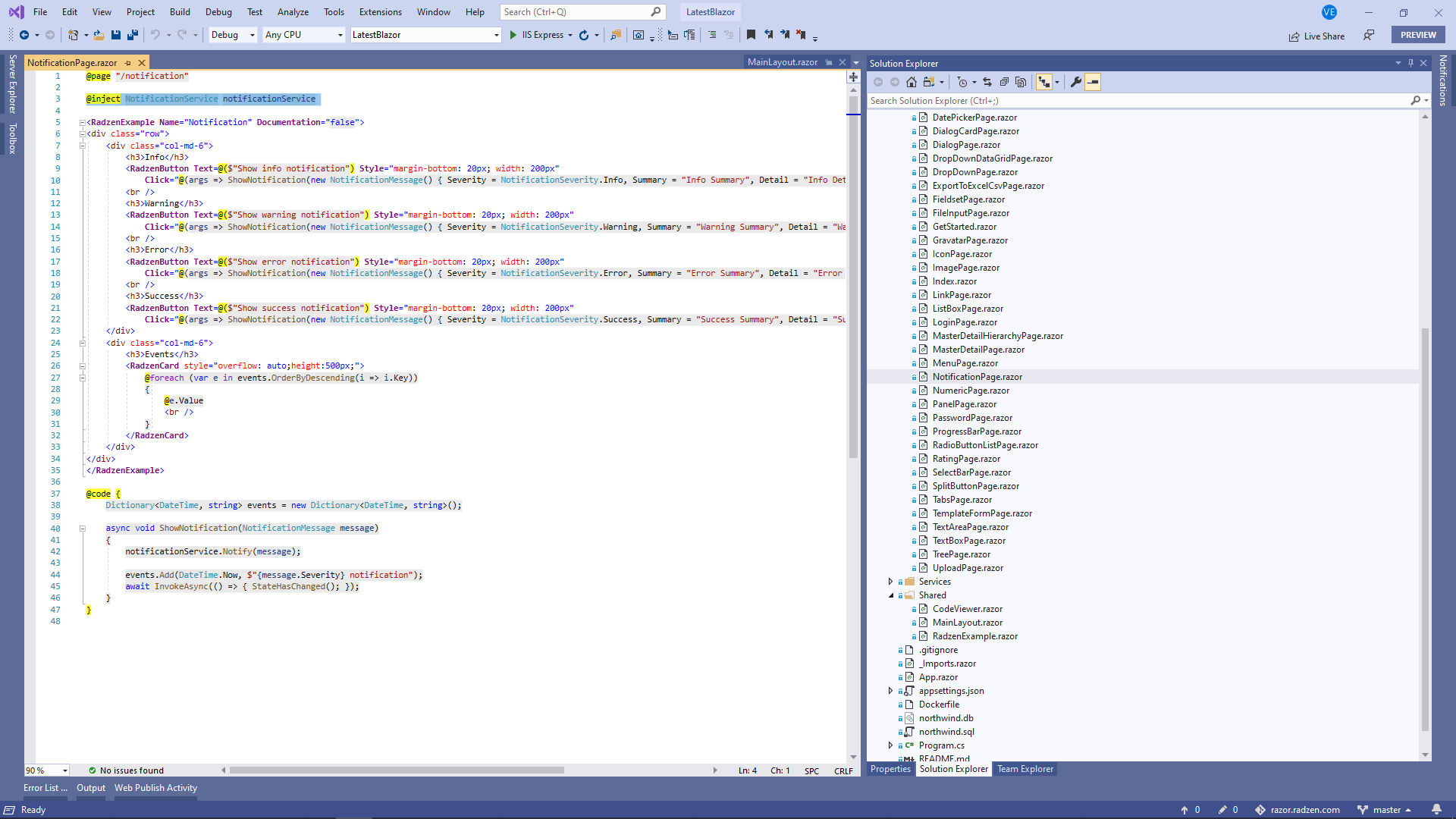Open the File menu
The width and height of the screenshot is (1456, 819).
click(x=40, y=12)
